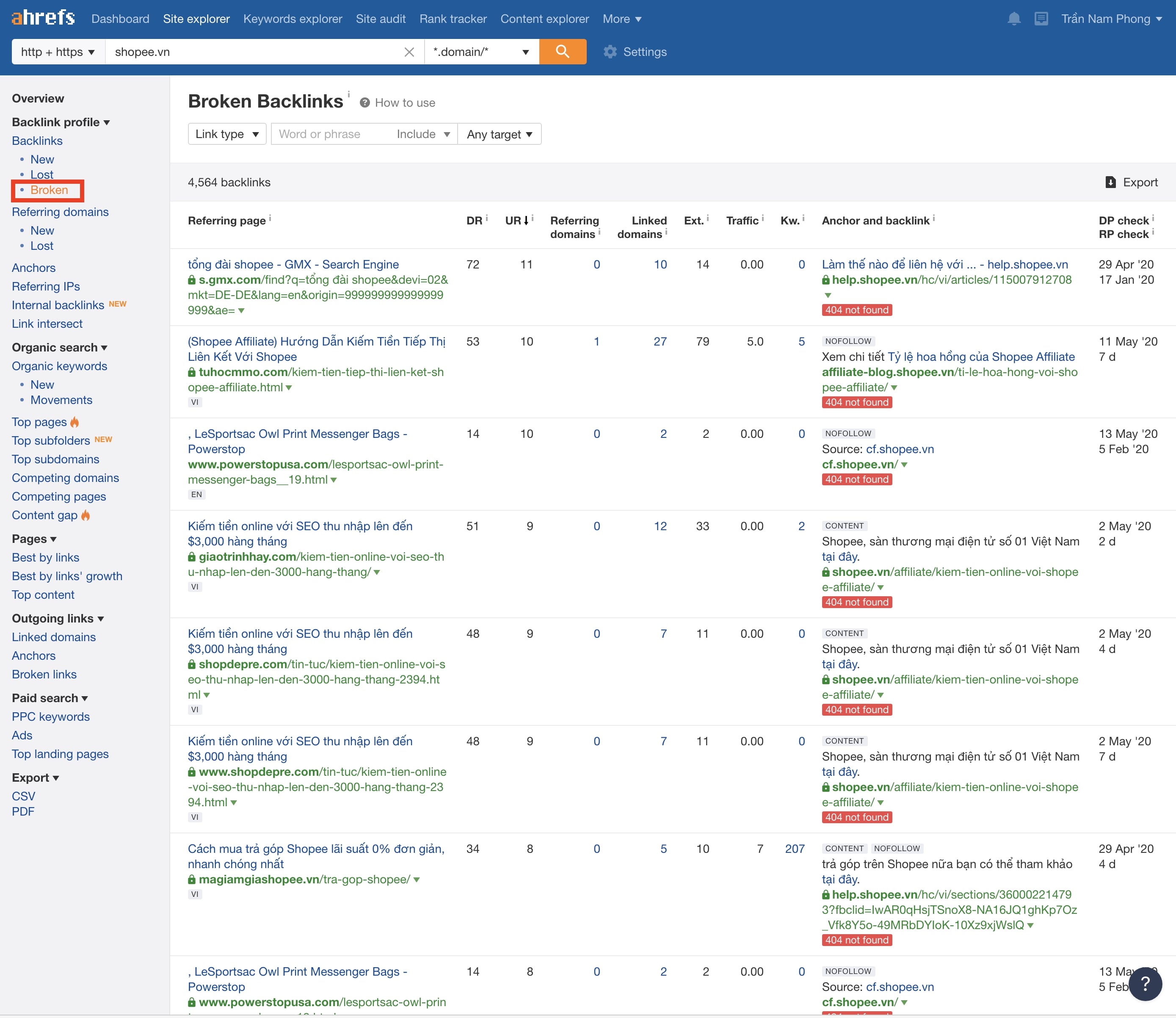
Task: Open the notifications bell
Action: point(1013,19)
